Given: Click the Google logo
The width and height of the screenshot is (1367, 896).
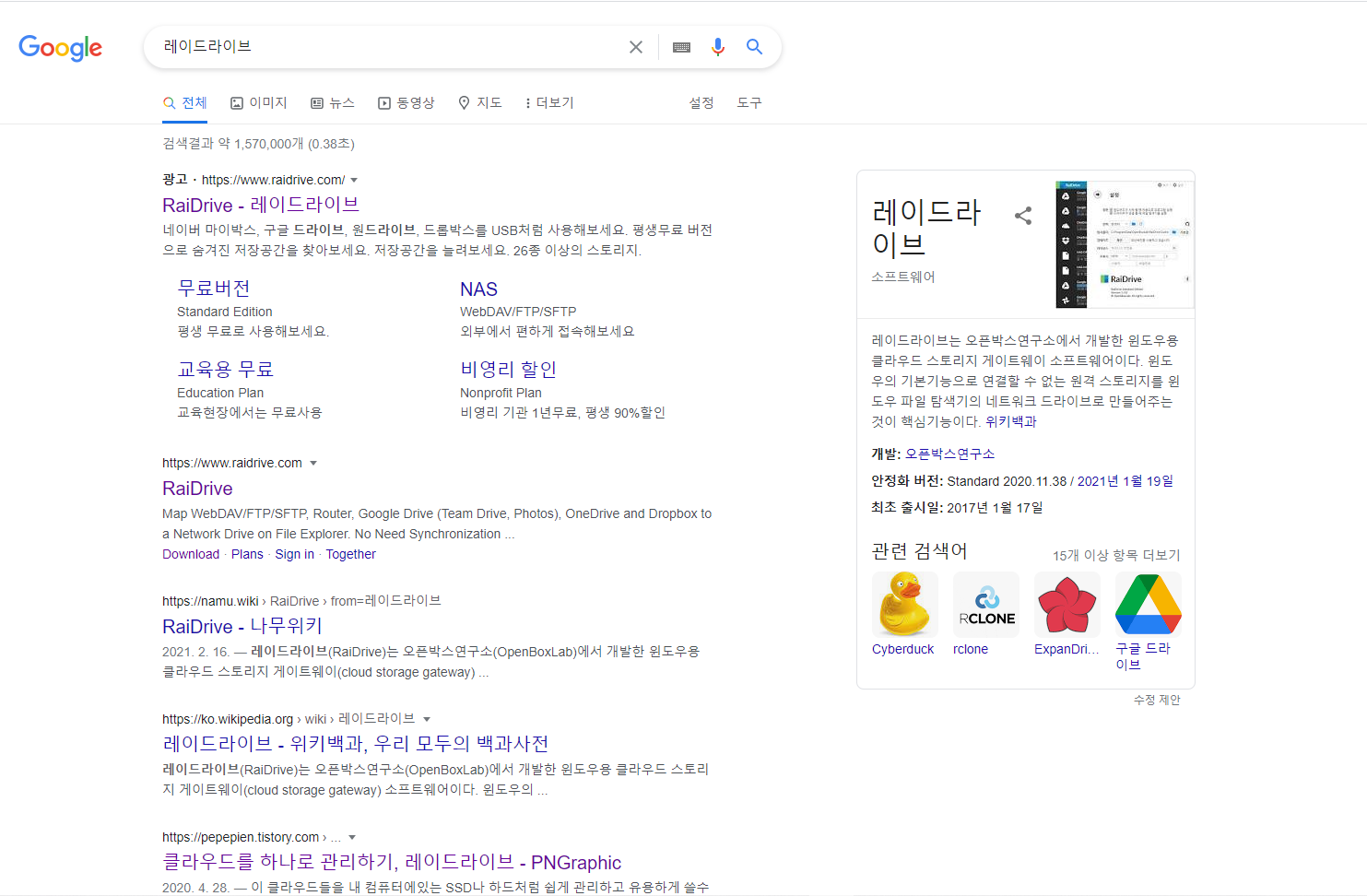Looking at the screenshot, I should 61,48.
